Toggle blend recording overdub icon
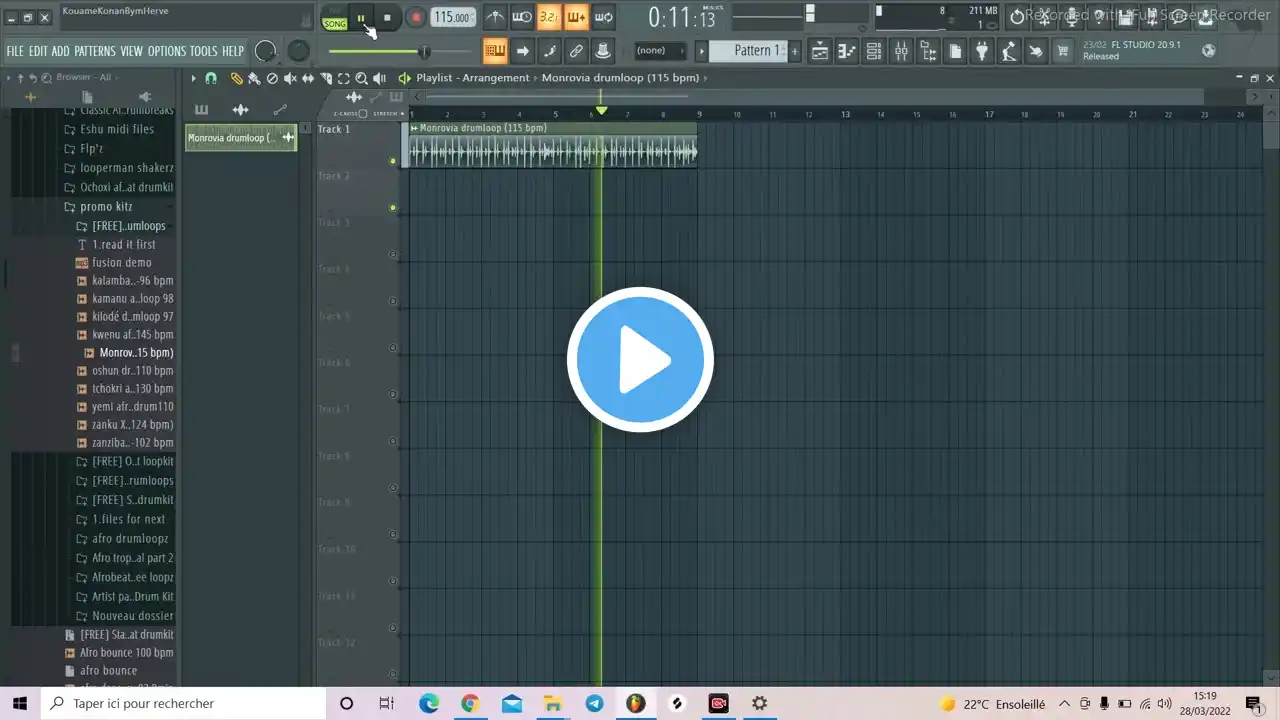Image resolution: width=1280 pixels, height=720 pixels. coord(576,17)
